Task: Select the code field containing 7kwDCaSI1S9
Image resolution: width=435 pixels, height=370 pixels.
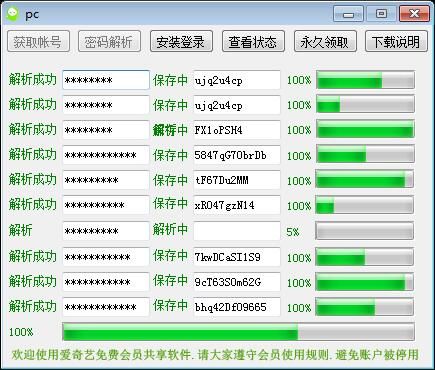Action: (x=237, y=257)
